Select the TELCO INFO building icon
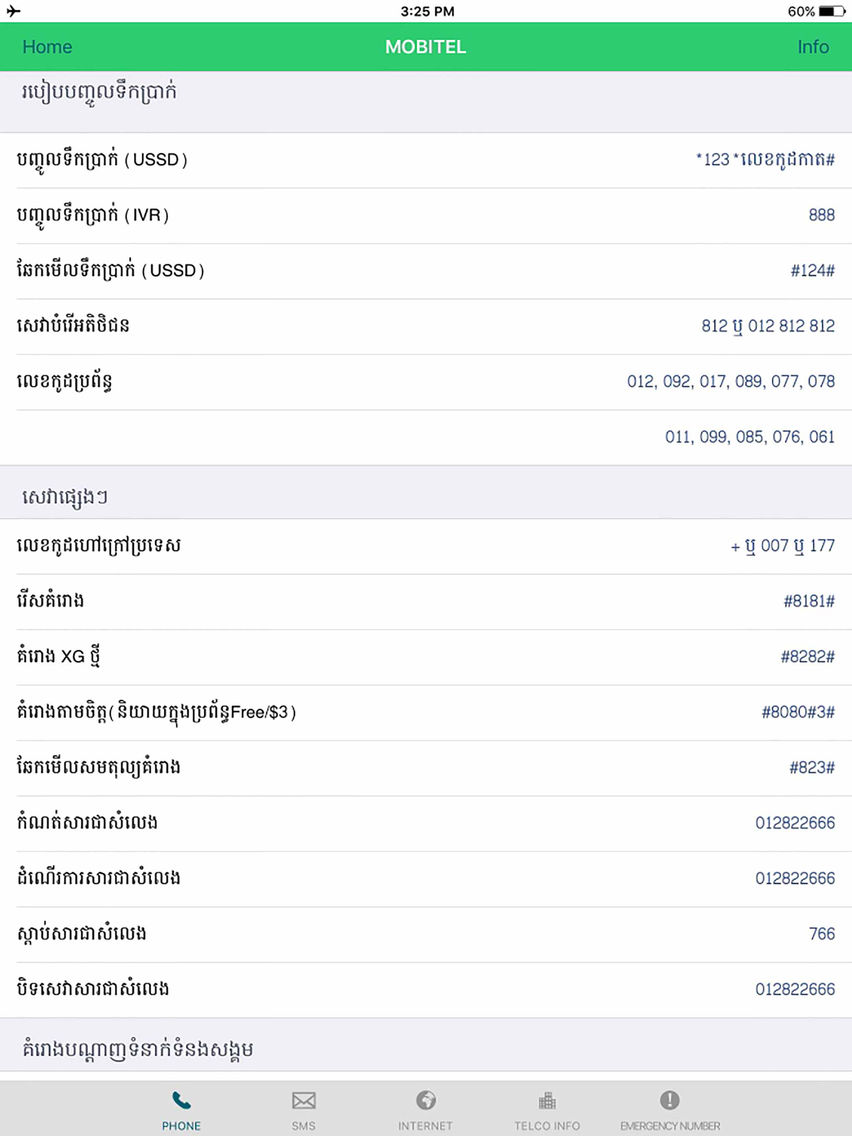The width and height of the screenshot is (852, 1136). [547, 1101]
